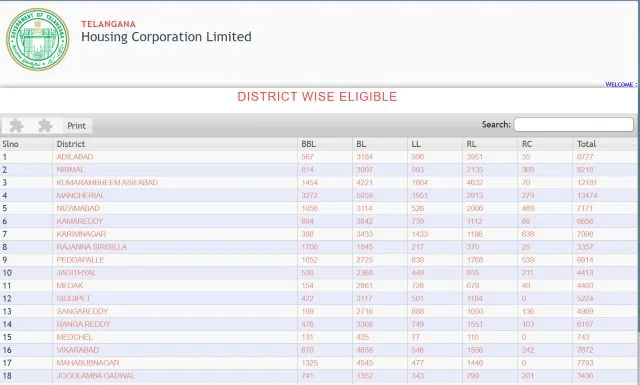Focus the Search input field
The image size is (640, 385).
pyautogui.click(x=573, y=125)
